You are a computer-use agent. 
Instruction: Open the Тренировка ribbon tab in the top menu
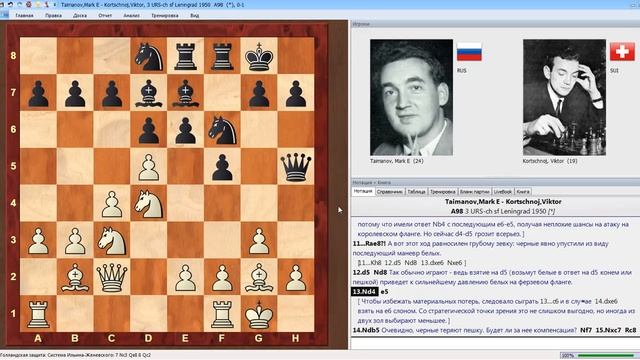[165, 16]
